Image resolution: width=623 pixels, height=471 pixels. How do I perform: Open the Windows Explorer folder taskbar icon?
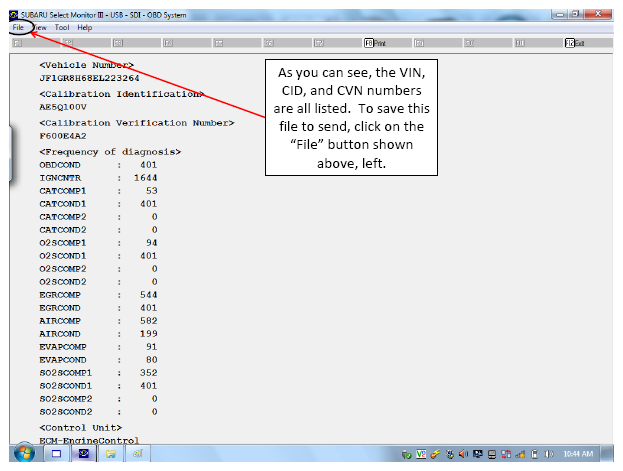(x=110, y=454)
